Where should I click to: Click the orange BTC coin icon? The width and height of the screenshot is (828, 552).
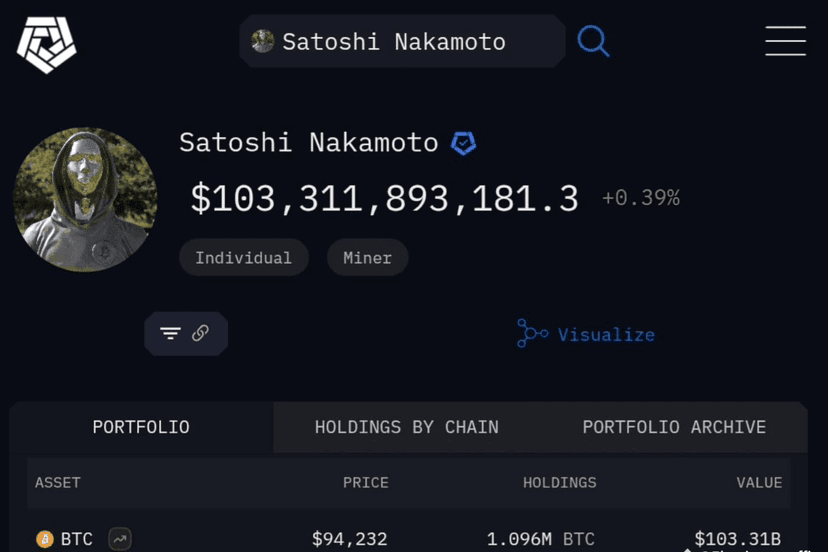[x=45, y=539]
